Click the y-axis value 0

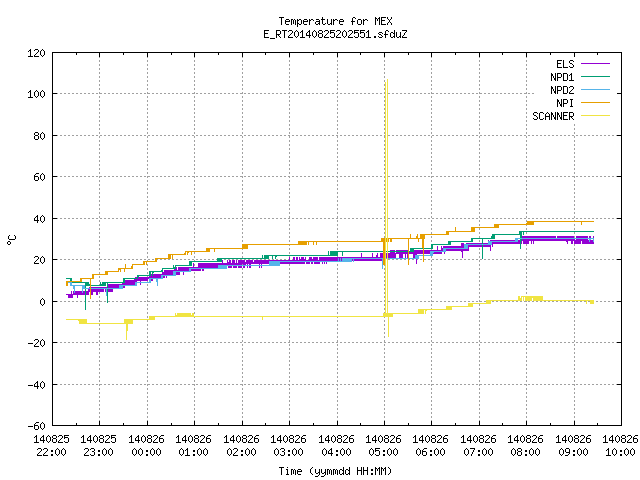42,302
